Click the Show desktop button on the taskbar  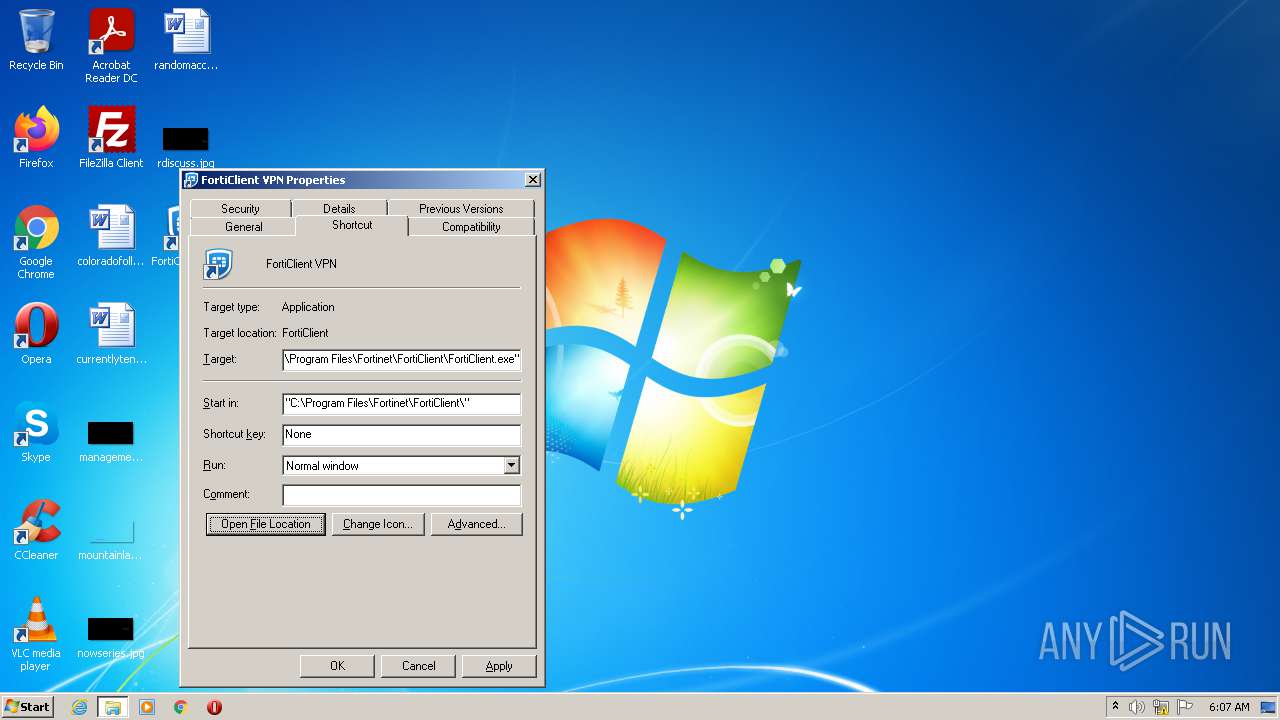1269,707
